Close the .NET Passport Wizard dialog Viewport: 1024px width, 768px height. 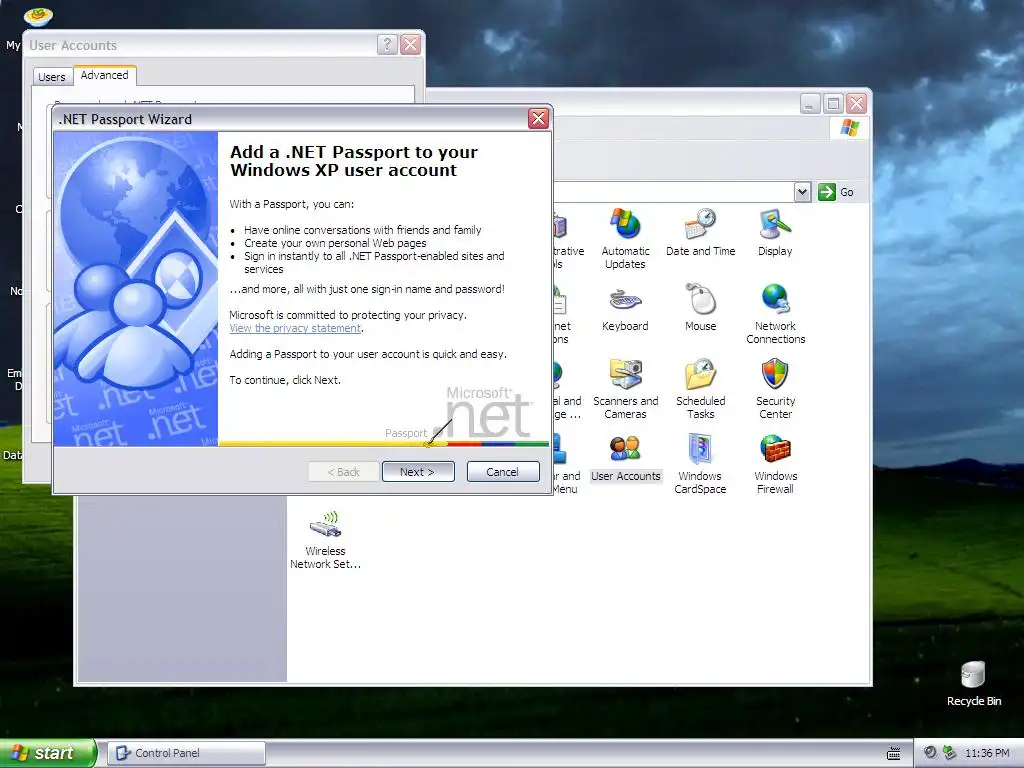click(538, 118)
